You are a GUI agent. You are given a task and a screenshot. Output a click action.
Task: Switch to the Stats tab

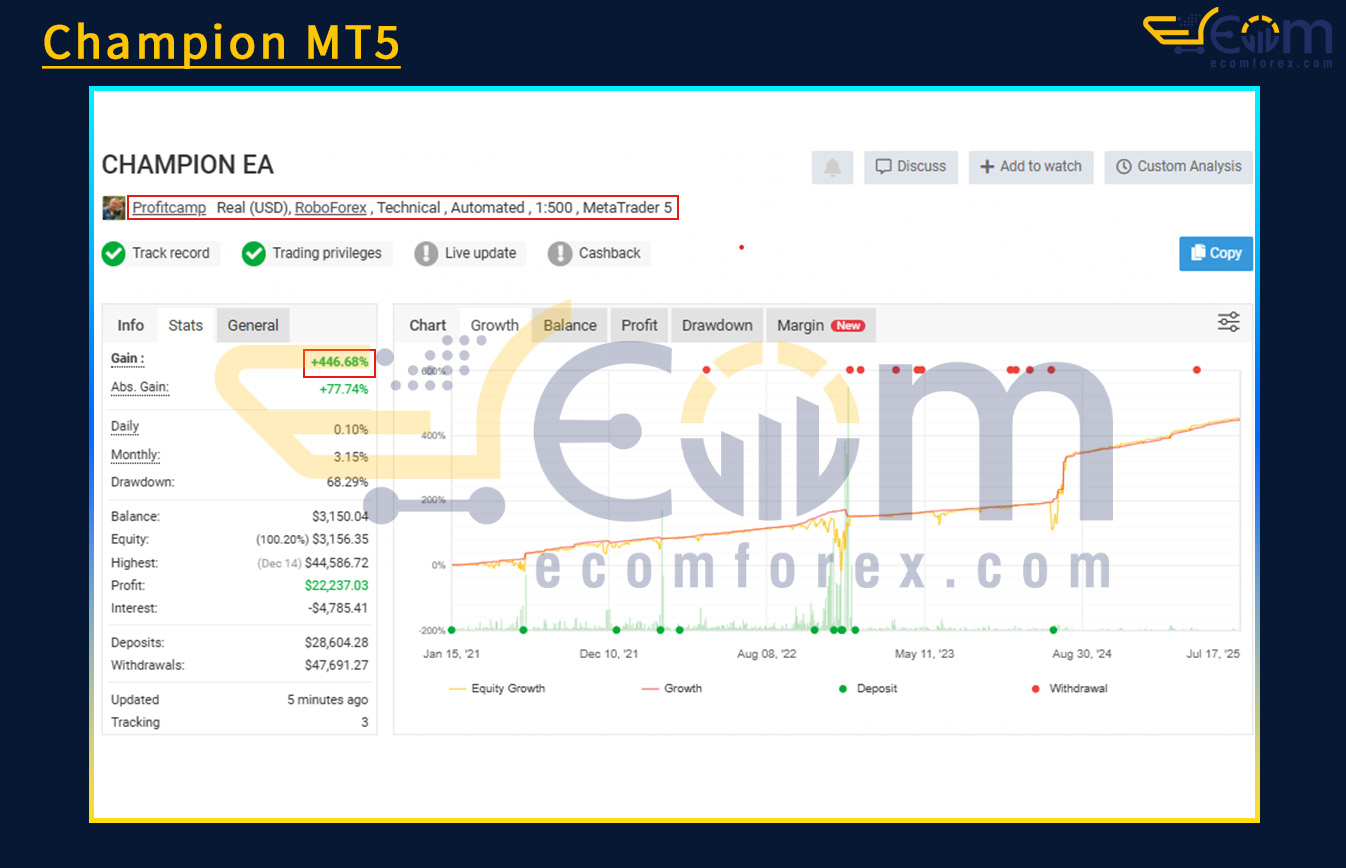(x=186, y=325)
